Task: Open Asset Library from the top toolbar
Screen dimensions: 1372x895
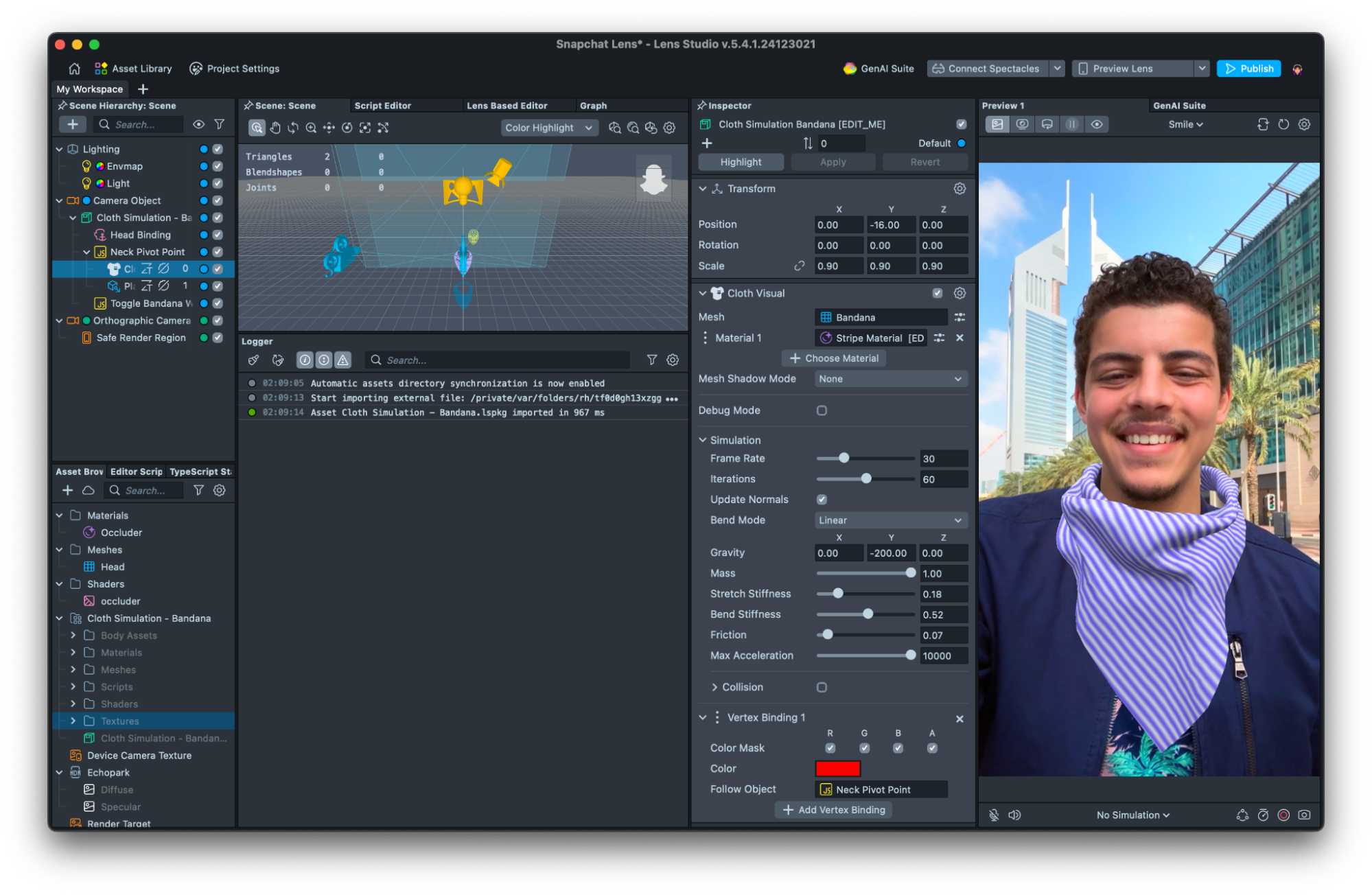Action: click(134, 69)
